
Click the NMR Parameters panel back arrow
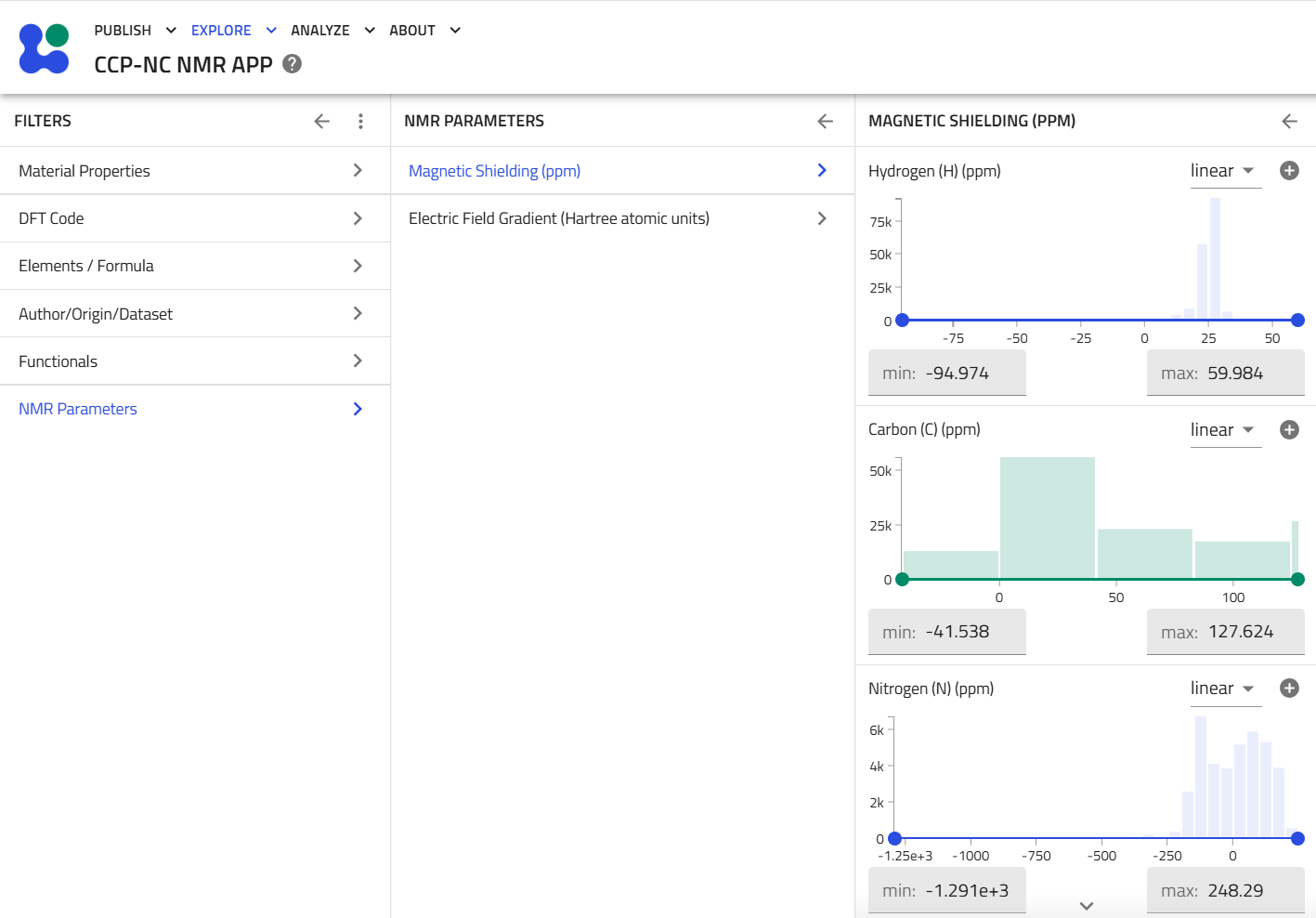[825, 121]
